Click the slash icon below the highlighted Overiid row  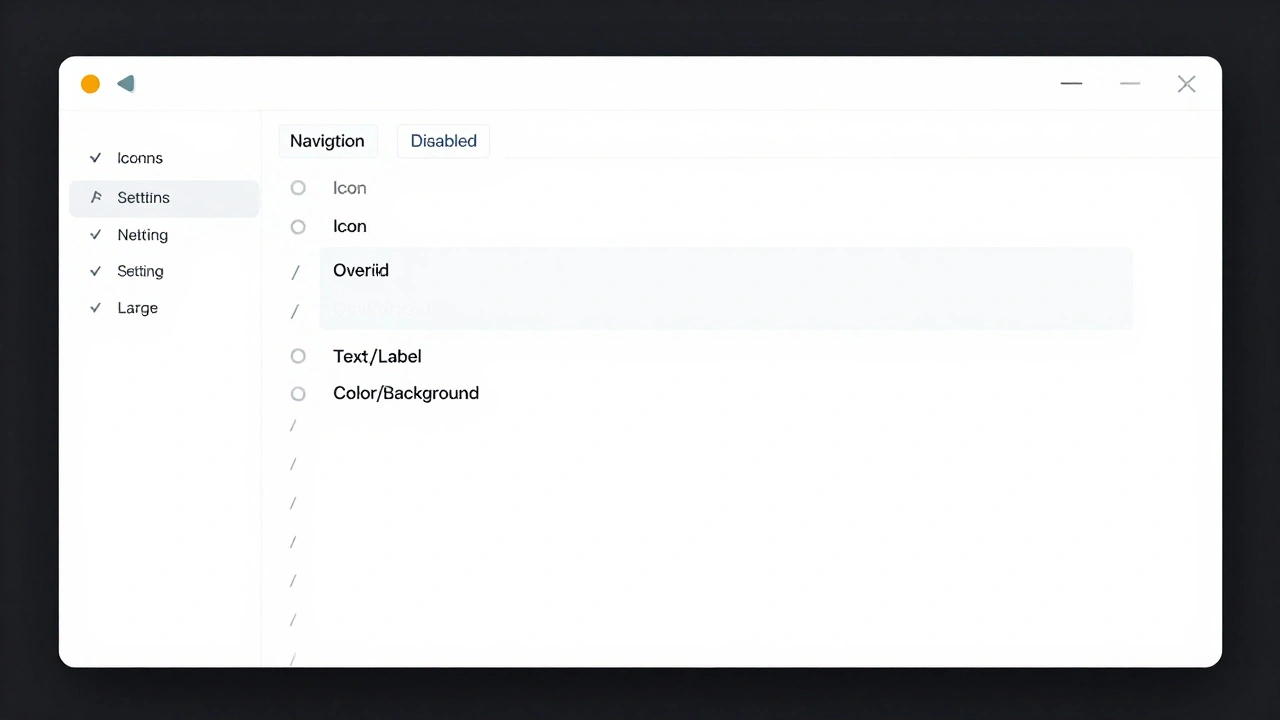[295, 312]
